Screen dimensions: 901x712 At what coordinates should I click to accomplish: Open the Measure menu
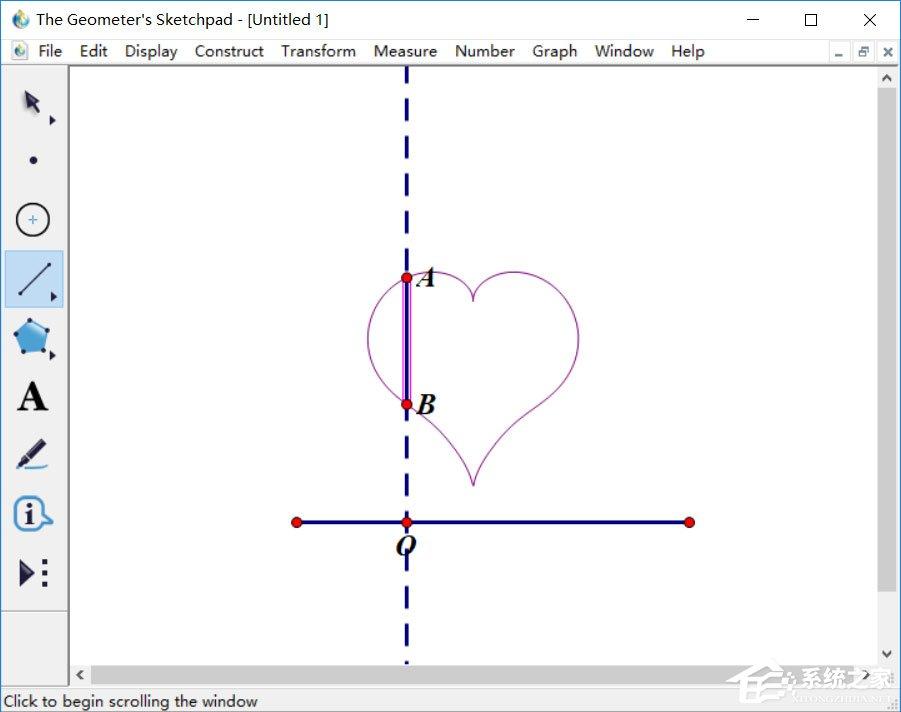click(x=405, y=51)
